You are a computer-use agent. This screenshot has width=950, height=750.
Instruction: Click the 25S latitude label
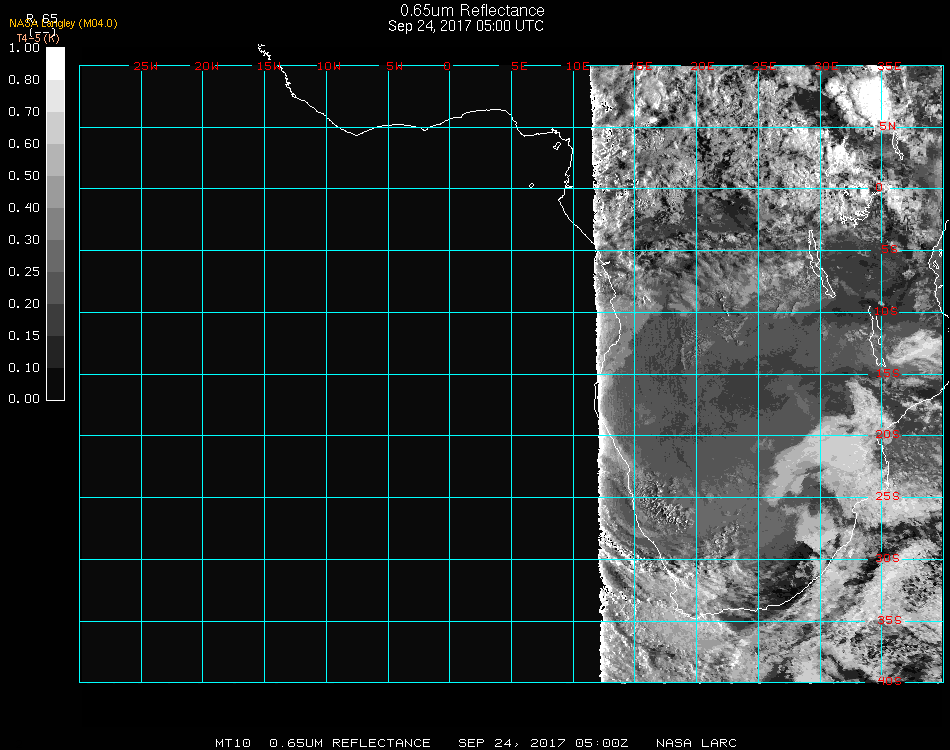coord(888,496)
